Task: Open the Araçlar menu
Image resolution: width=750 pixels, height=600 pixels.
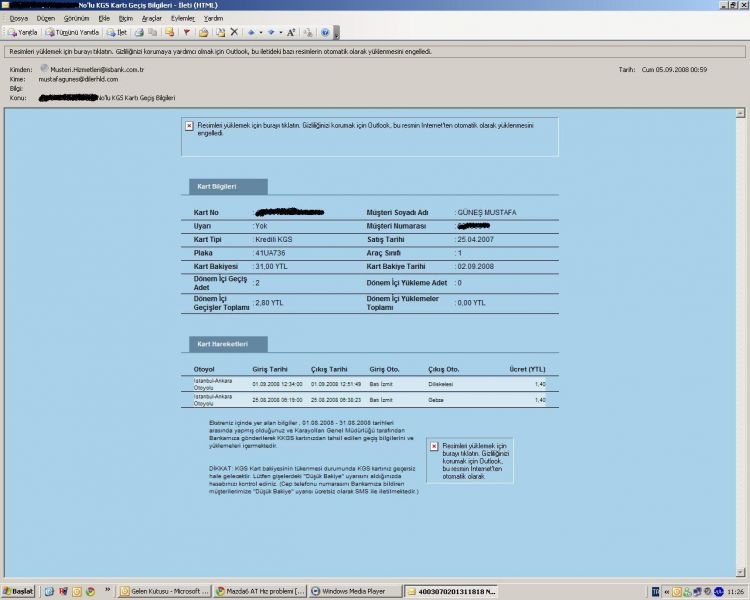Action: click(152, 18)
